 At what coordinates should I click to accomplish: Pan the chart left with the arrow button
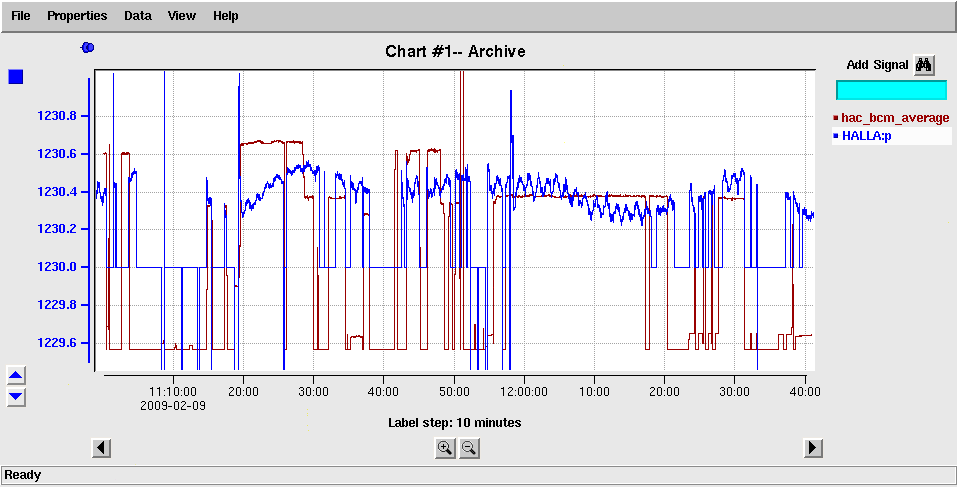(101, 448)
